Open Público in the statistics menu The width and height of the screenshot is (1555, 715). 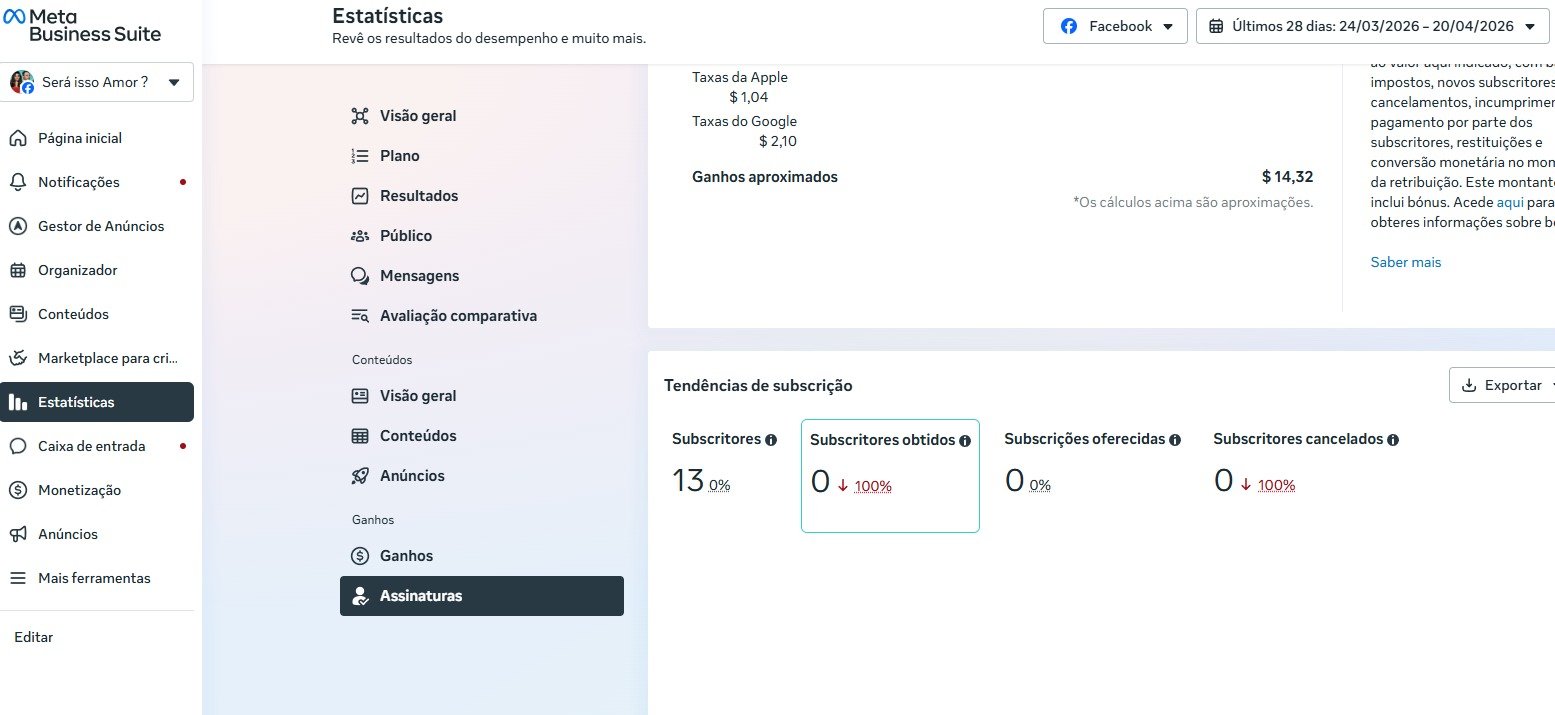click(x=406, y=236)
